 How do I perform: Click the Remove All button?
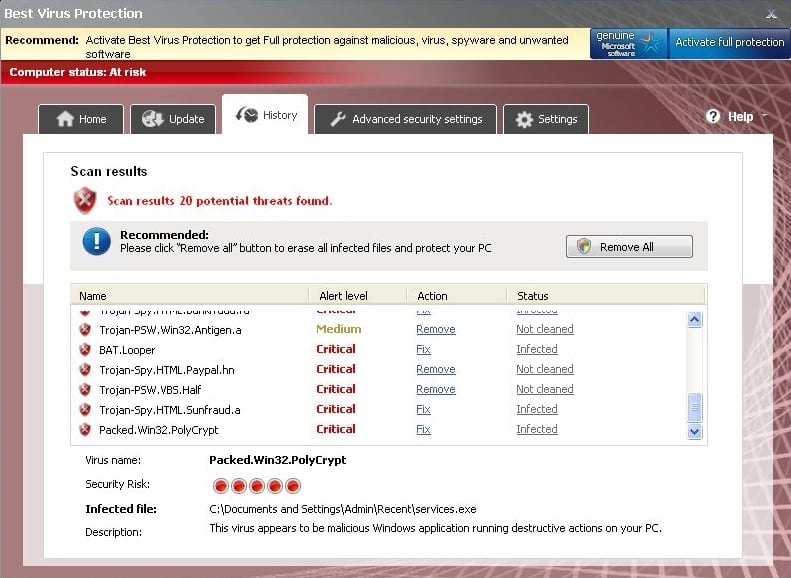pyautogui.click(x=629, y=247)
